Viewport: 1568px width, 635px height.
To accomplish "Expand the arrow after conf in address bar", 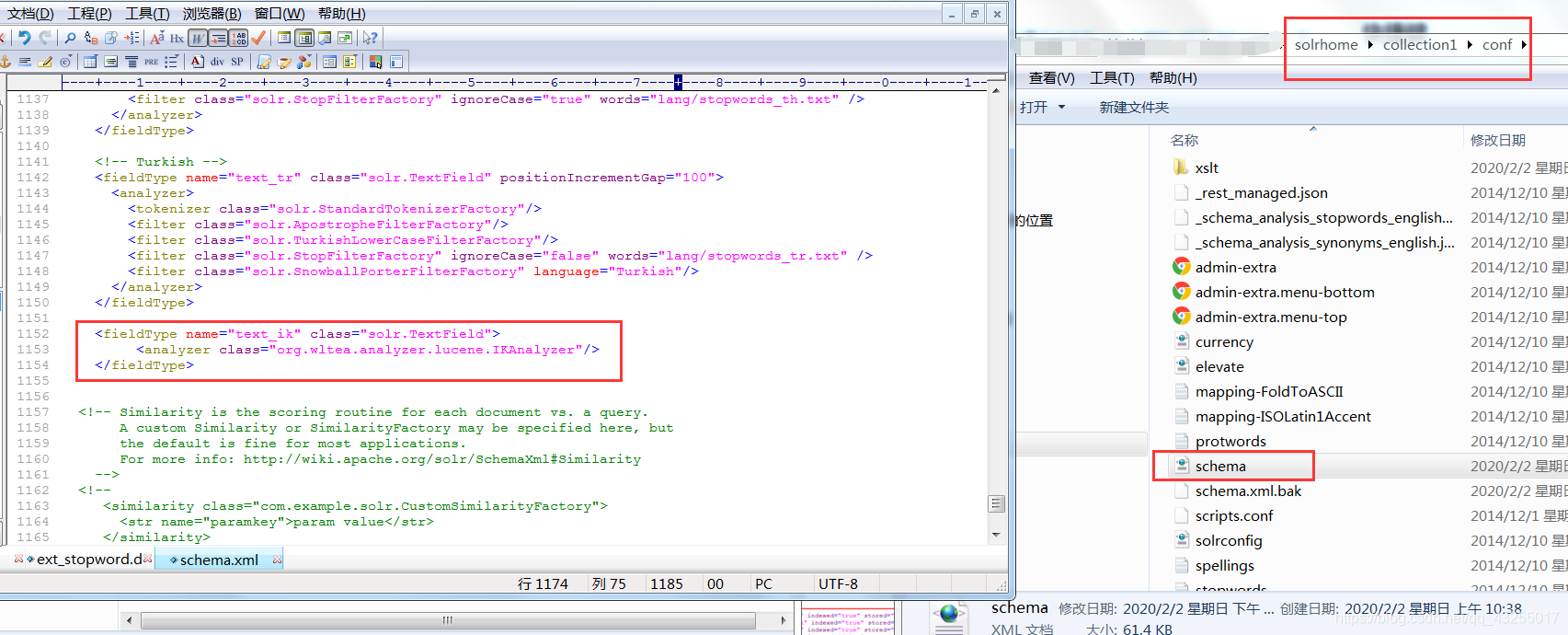I will tap(1524, 44).
